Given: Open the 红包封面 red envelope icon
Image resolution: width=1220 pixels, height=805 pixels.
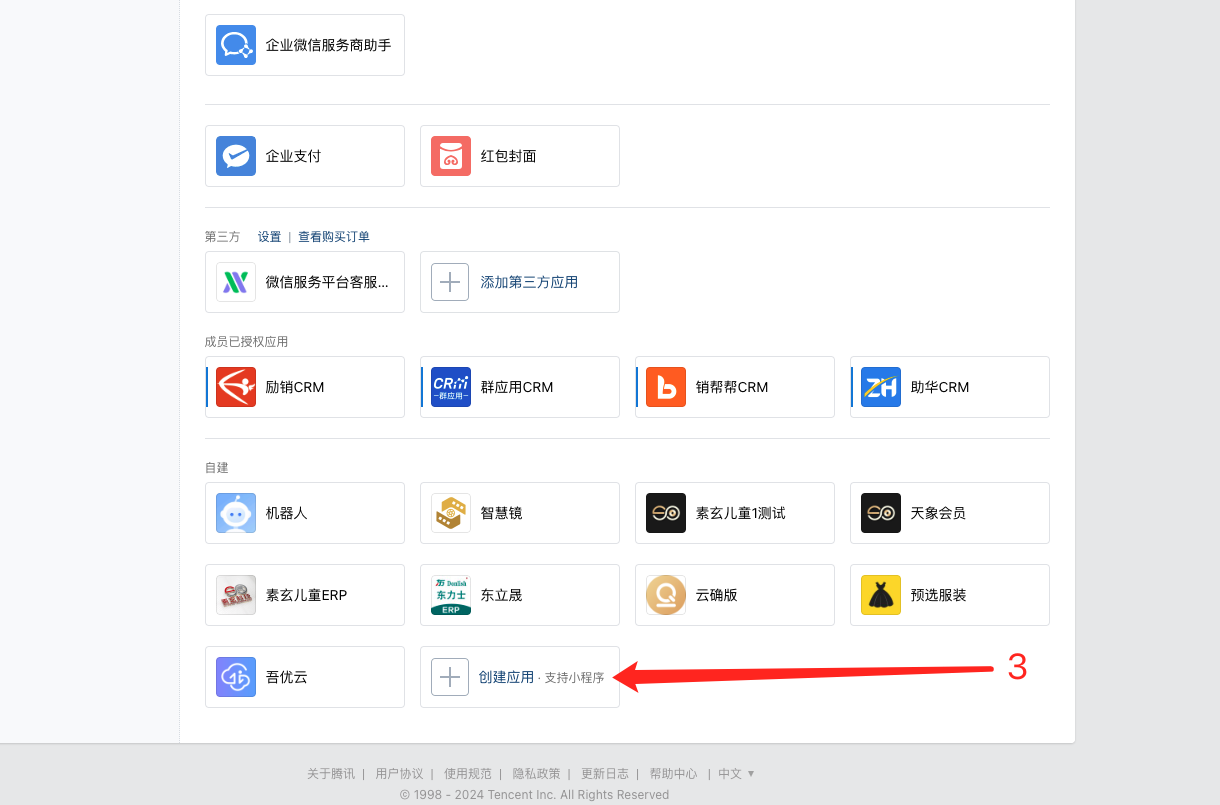Looking at the screenshot, I should 451,156.
